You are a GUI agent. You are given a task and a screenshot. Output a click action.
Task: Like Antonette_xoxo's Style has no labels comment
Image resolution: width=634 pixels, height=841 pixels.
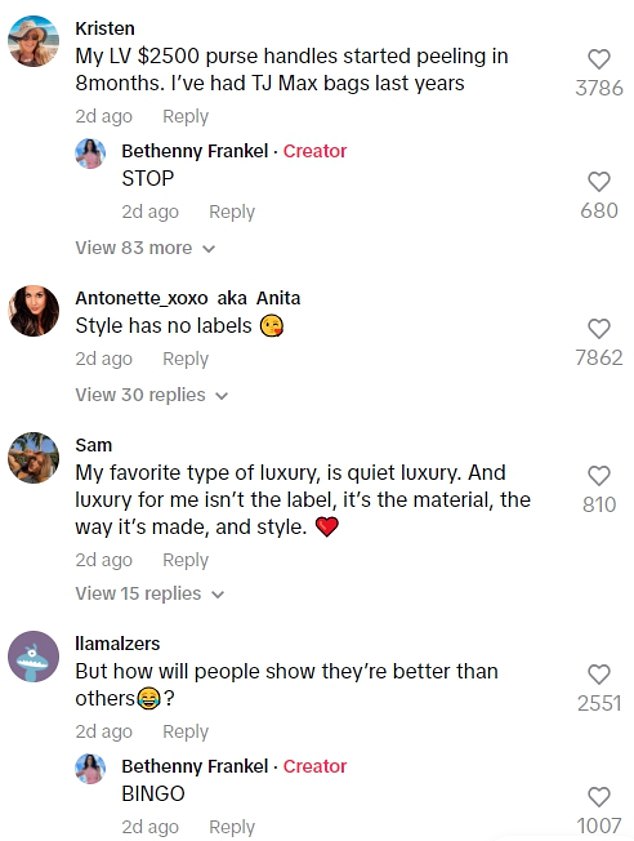pos(598,328)
